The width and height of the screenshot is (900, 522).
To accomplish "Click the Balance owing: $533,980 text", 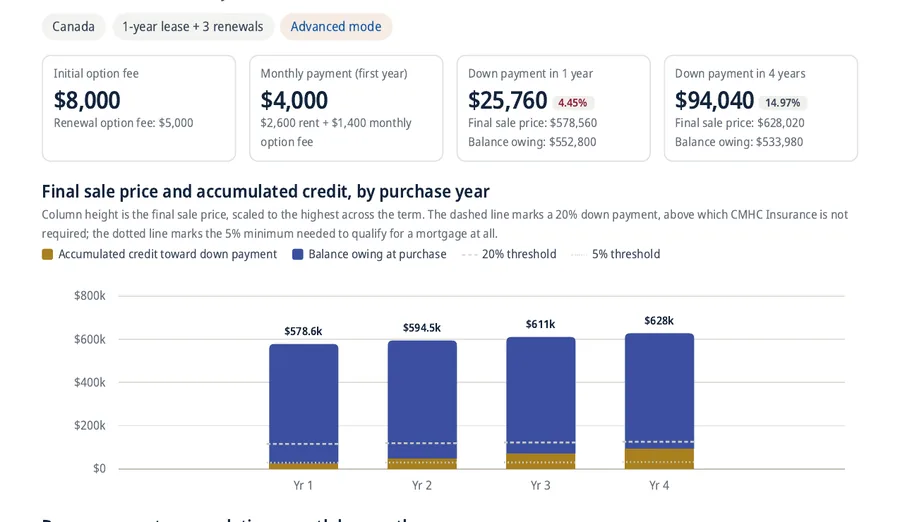I will pos(739,142).
